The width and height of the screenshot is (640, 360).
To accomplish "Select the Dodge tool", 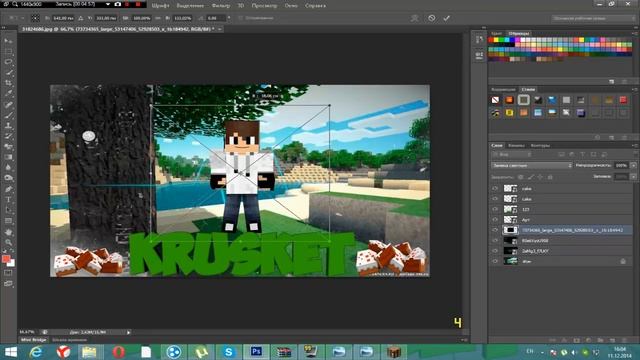I will point(8,178).
